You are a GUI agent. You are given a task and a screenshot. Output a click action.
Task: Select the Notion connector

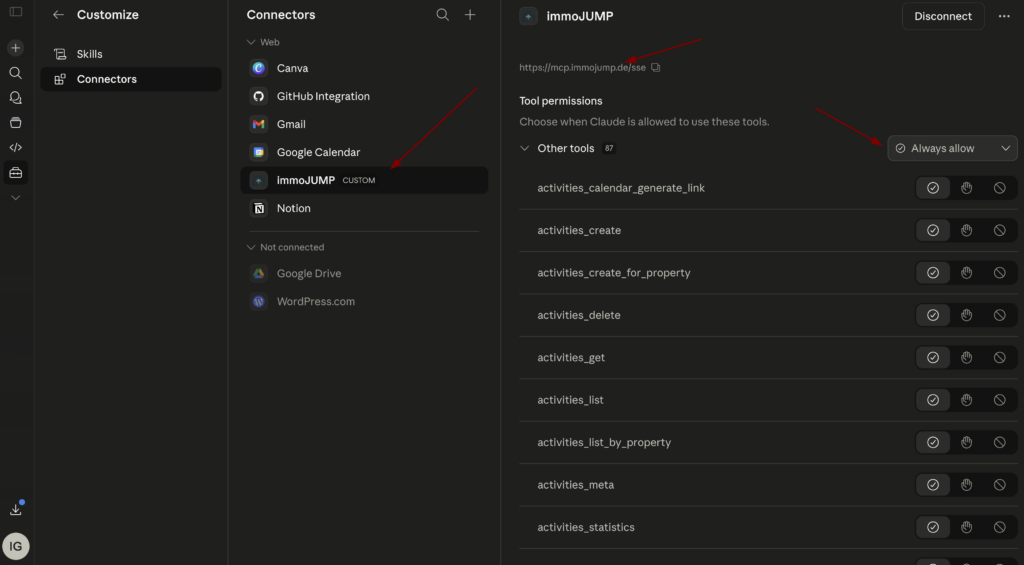(293, 208)
